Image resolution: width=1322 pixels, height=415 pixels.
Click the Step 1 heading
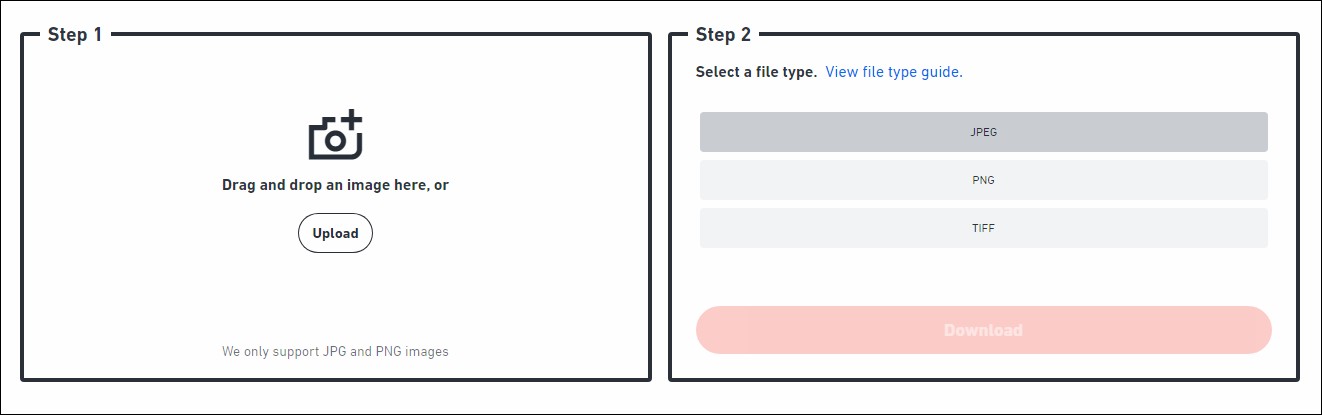click(x=75, y=35)
